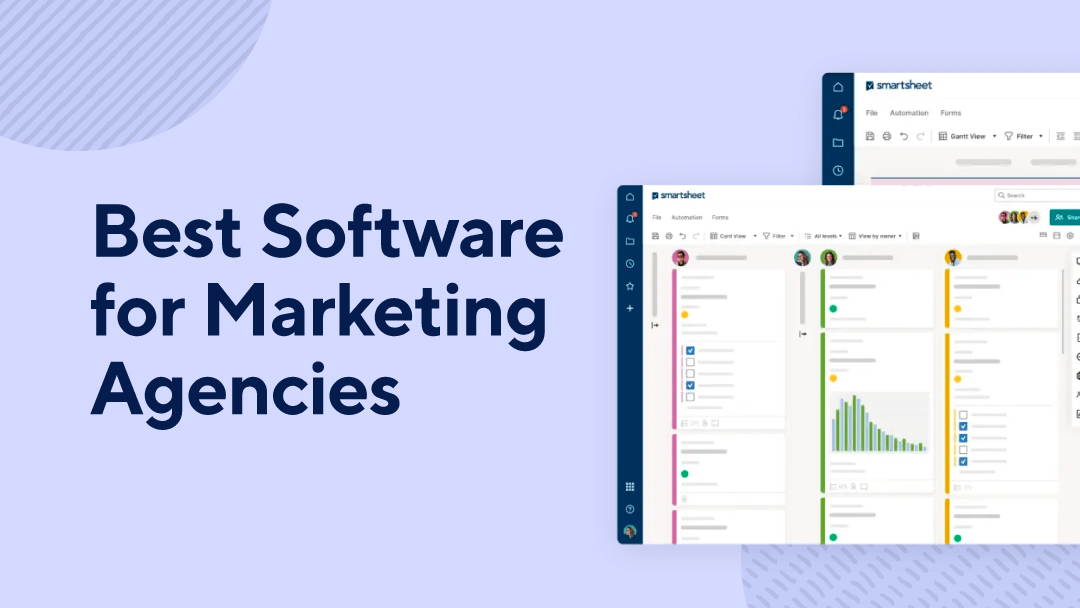The width and height of the screenshot is (1080, 608).
Task: Open File menu in Gantt View window
Action: point(871,113)
